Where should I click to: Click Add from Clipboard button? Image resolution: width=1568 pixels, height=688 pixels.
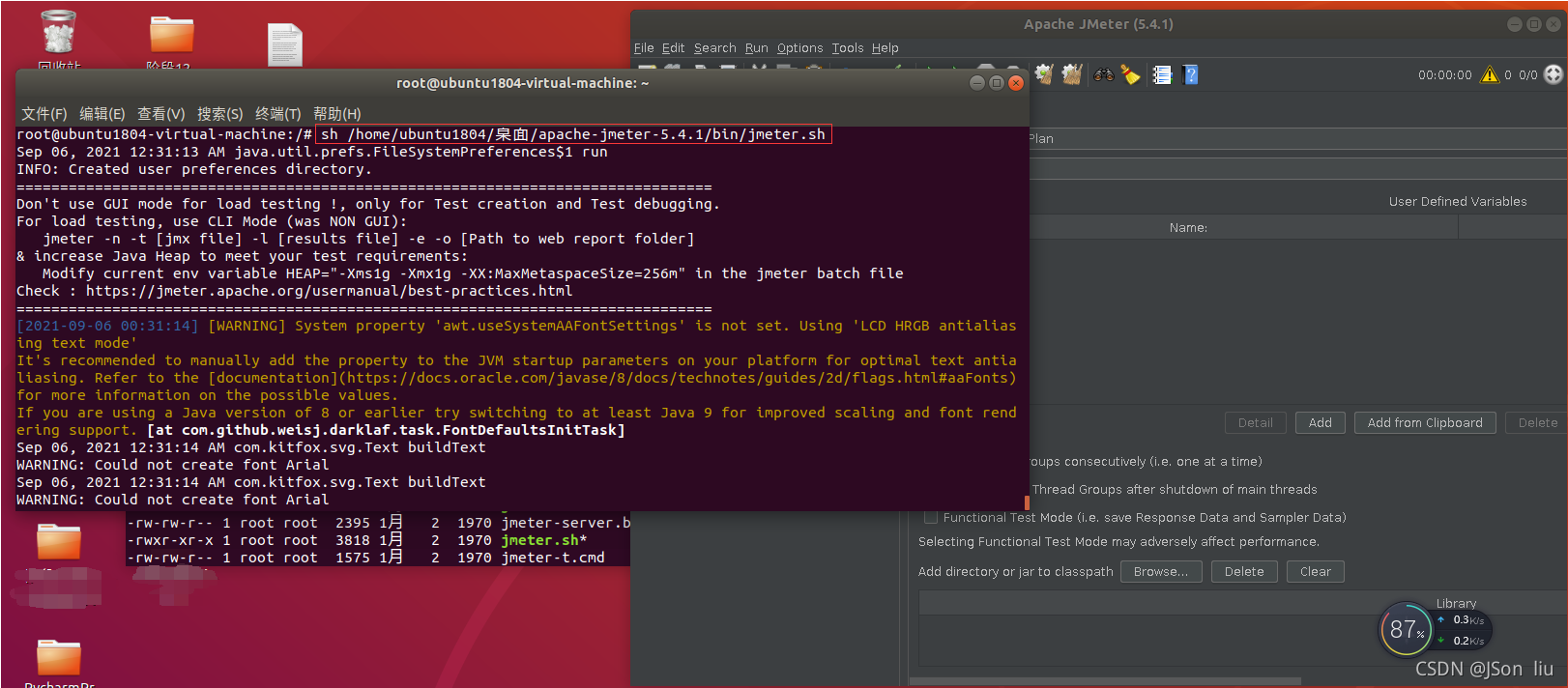(x=1425, y=422)
